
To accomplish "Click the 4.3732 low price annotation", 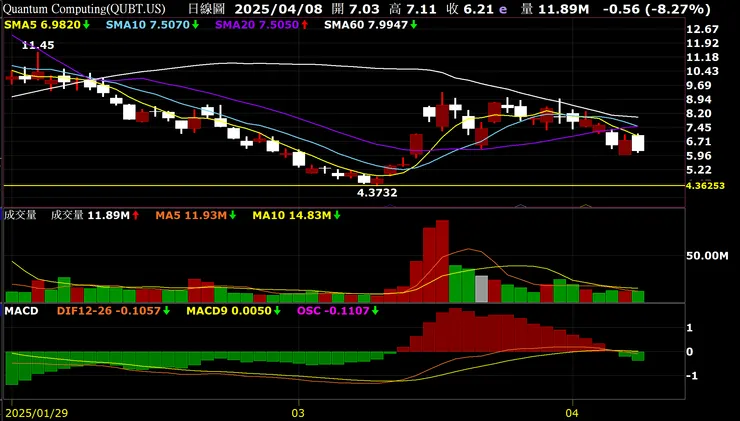I will pyautogui.click(x=377, y=193).
